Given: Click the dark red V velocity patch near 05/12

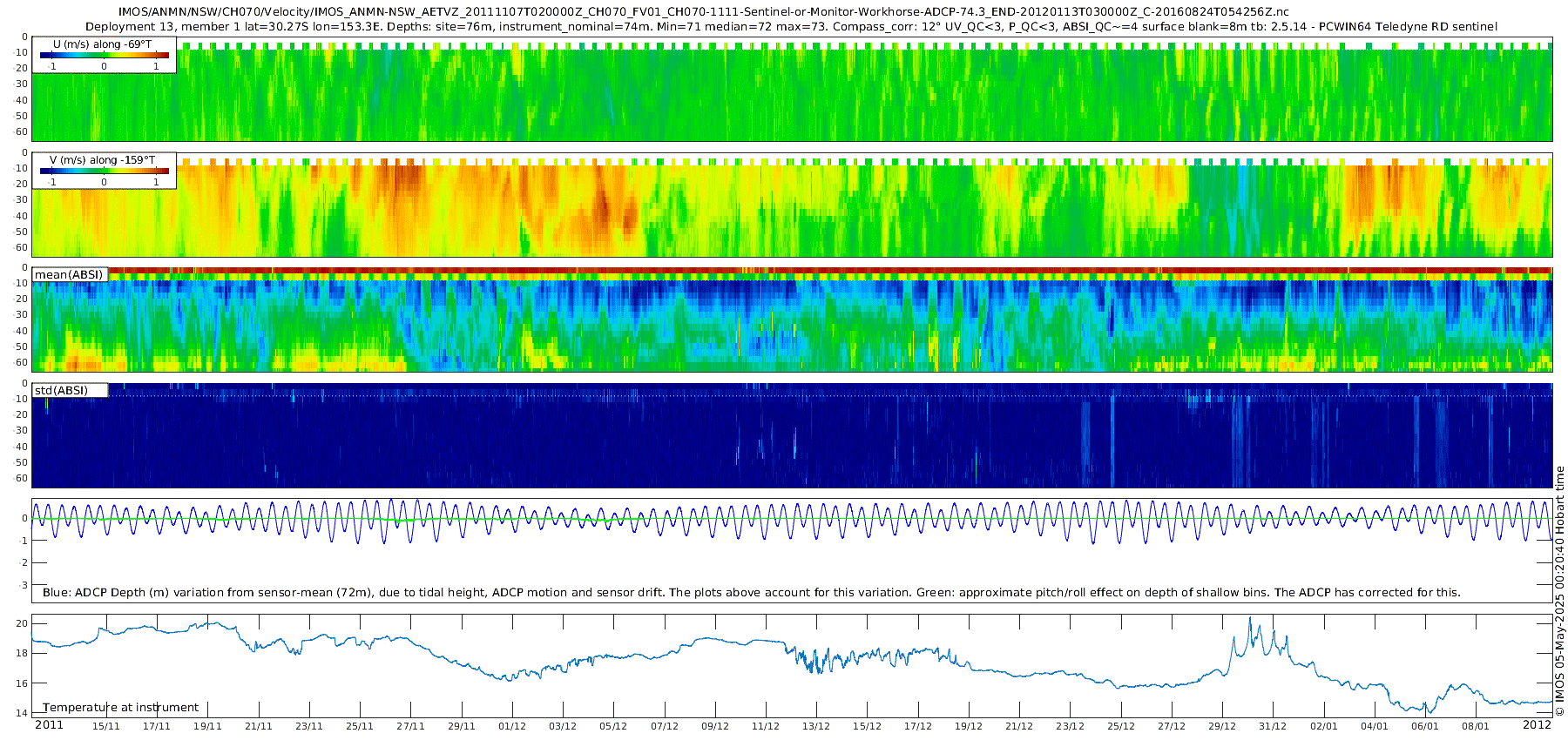Looking at the screenshot, I should click(603, 209).
